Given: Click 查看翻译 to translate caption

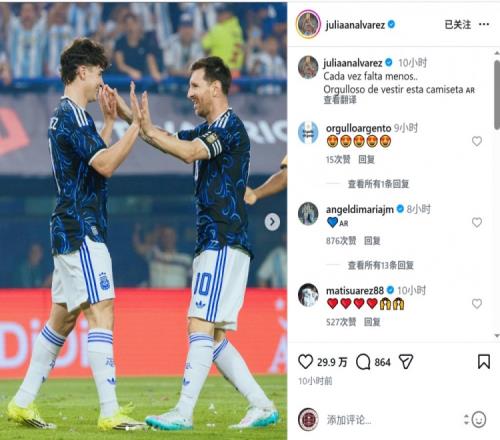Looking at the screenshot, I should [340, 100].
